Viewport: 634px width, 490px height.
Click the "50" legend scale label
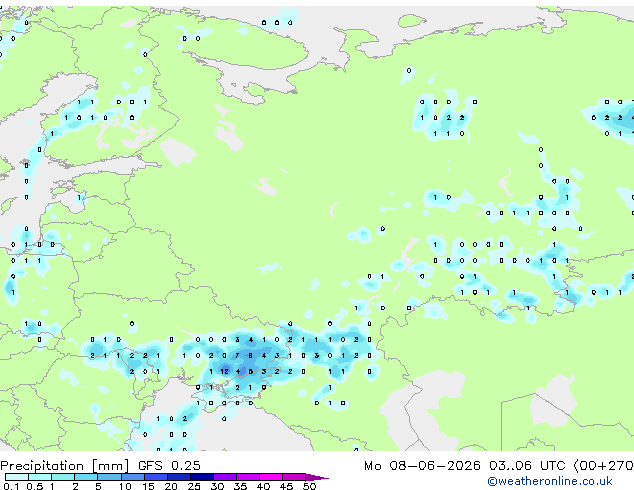pyautogui.click(x=309, y=486)
